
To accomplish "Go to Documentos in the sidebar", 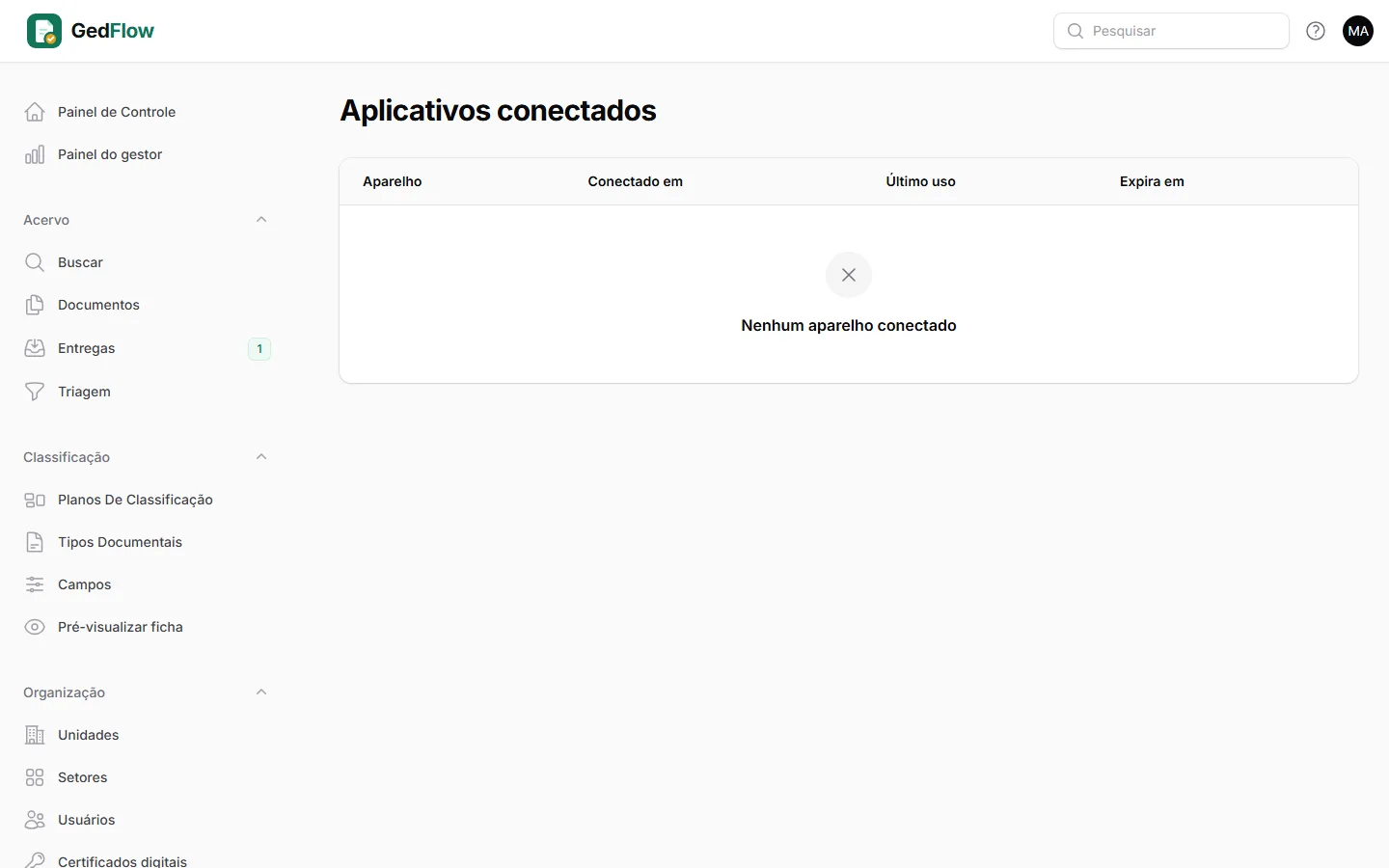I will 147,305.
